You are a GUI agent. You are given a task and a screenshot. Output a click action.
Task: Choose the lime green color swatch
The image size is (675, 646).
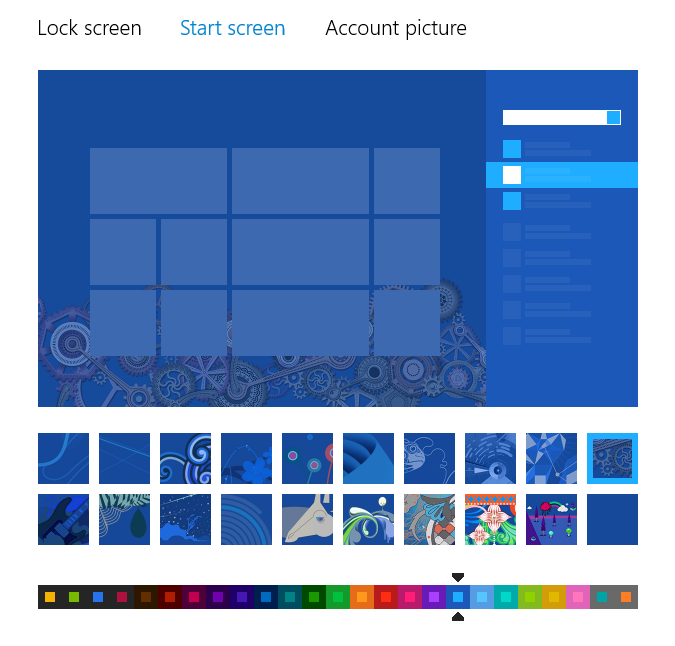pyautogui.click(x=530, y=597)
